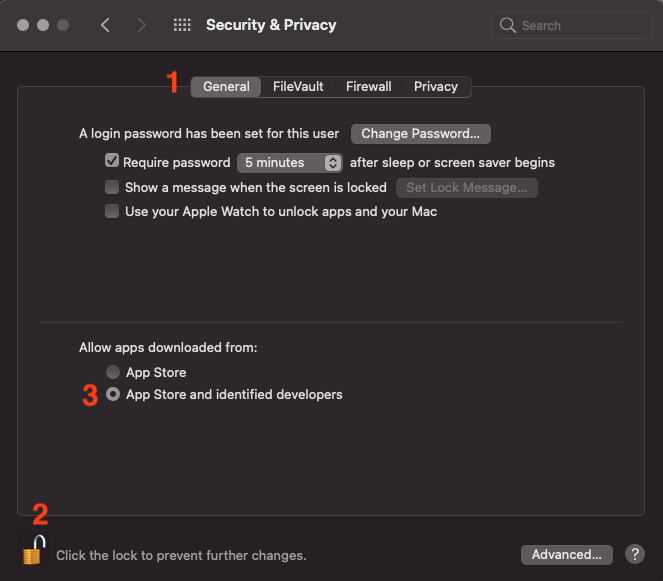Viewport: 663px width, 581px height.
Task: Open the 5 minutes delay dropdown
Action: coord(290,162)
